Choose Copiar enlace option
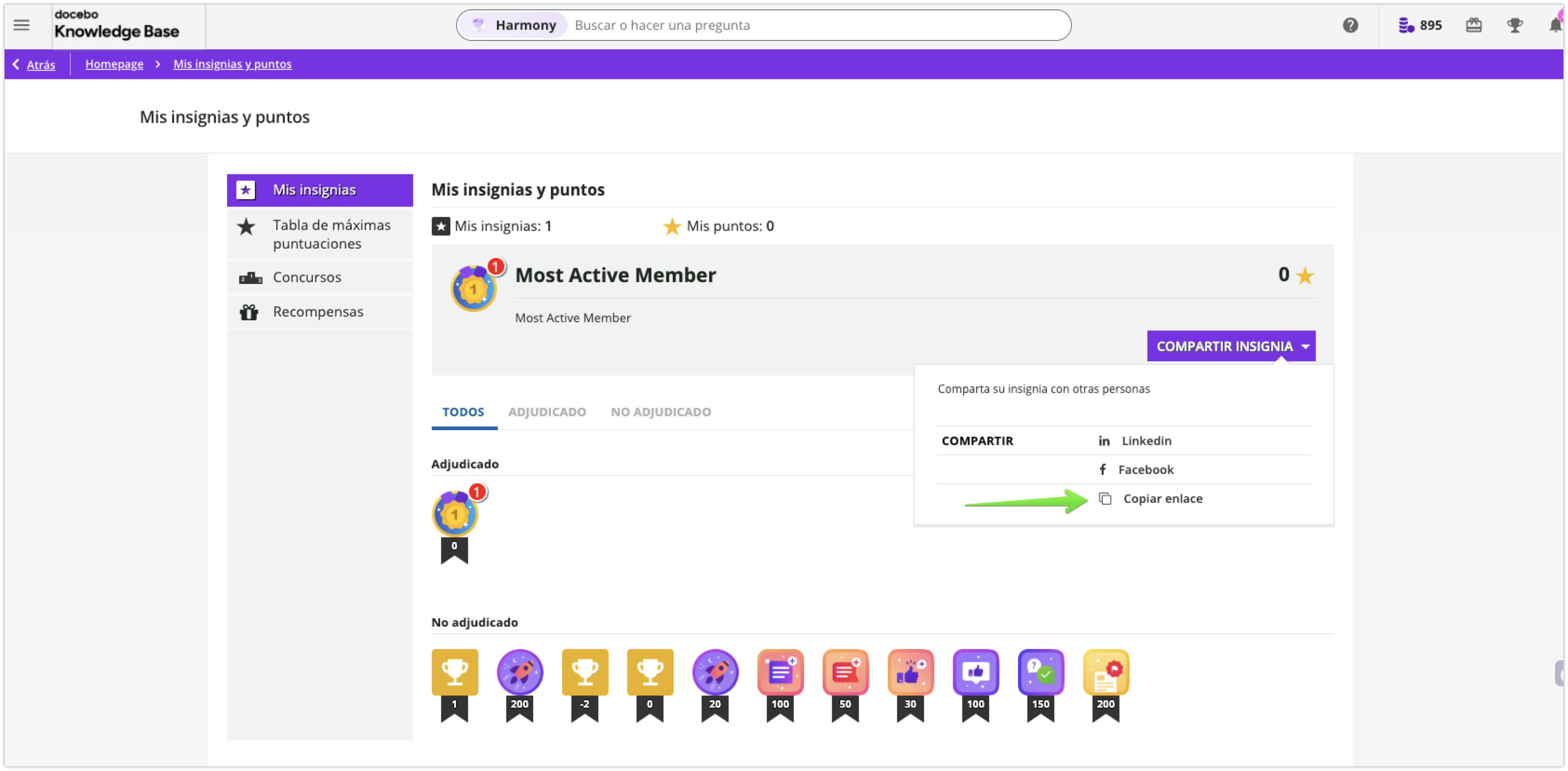Viewport: 1568px width, 771px height. click(1161, 499)
